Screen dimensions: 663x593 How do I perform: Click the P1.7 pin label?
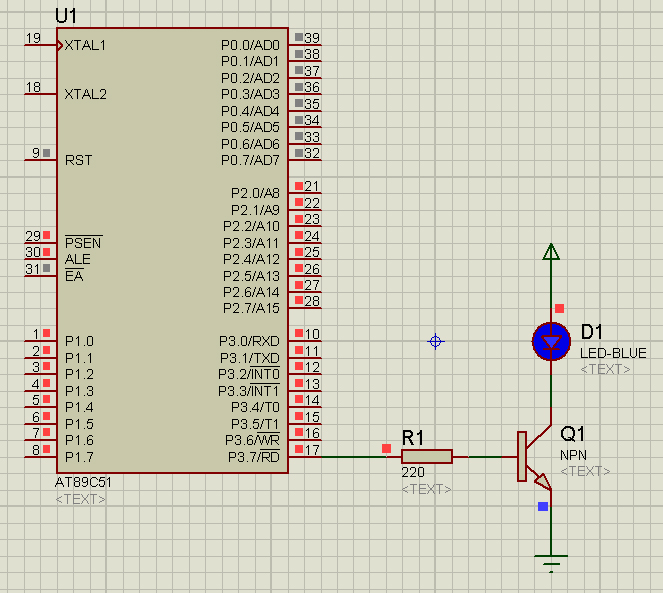coord(79,457)
